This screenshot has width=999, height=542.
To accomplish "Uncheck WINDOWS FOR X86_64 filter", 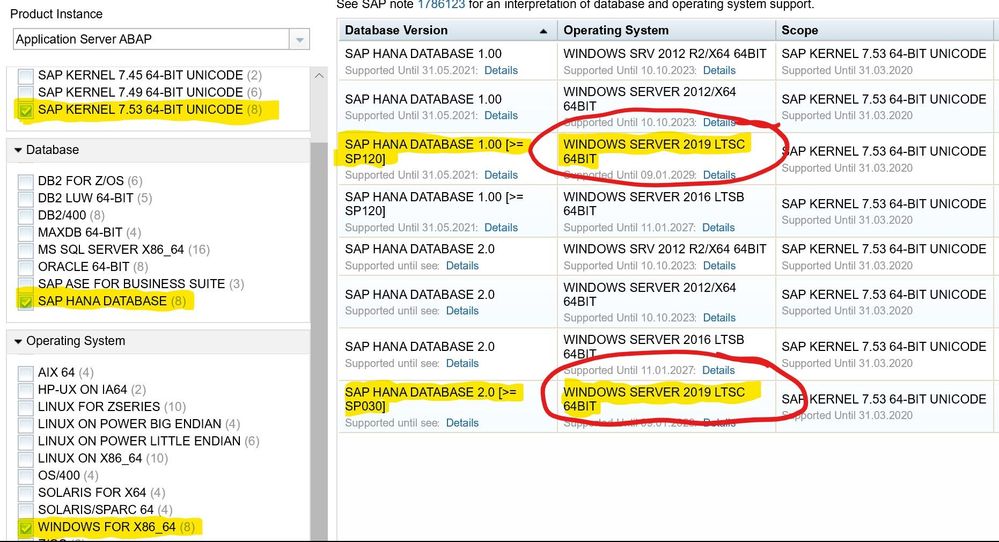I will pyautogui.click(x=25, y=528).
